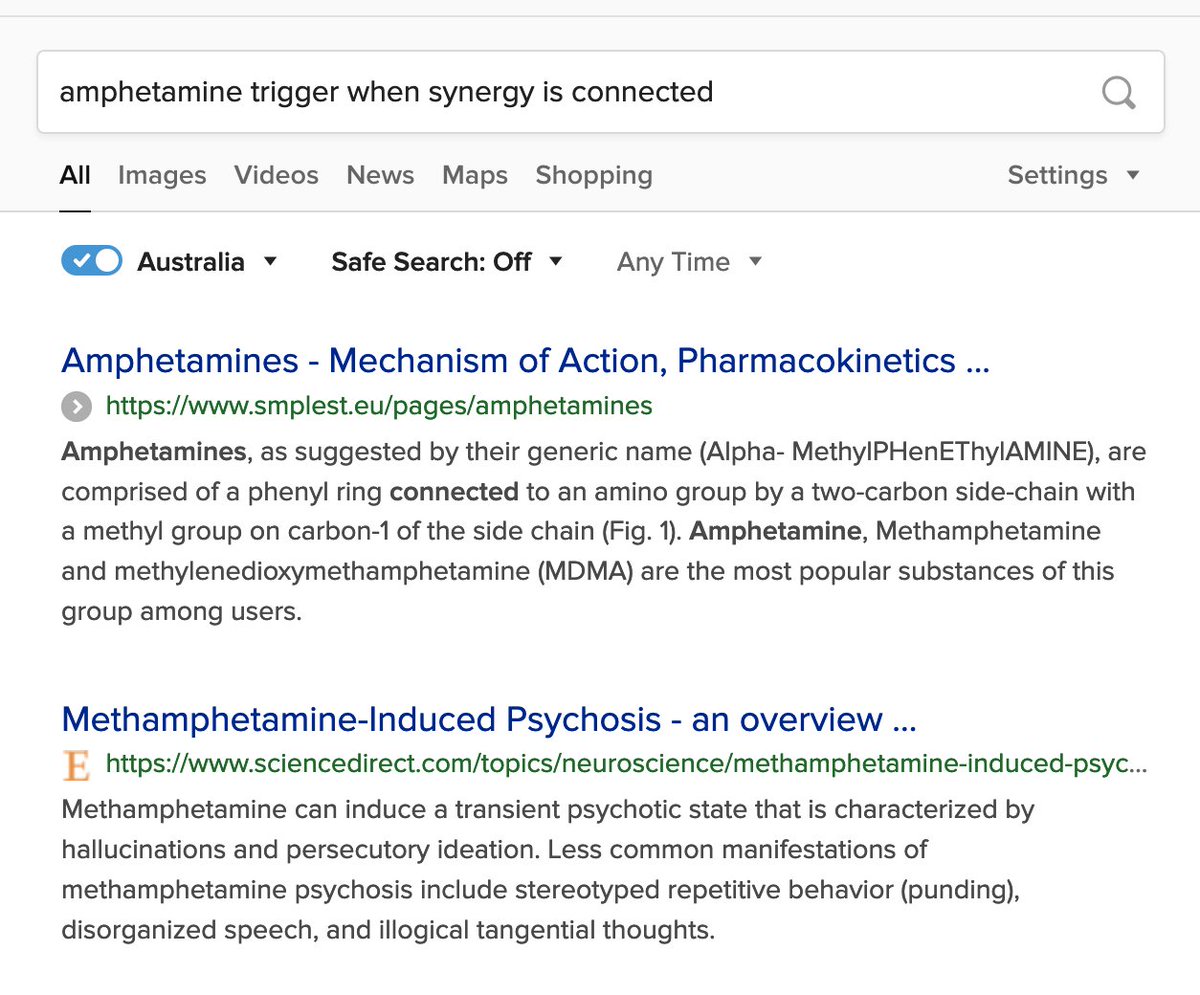
Task: Open the Safe Search: Off dropdown
Action: (x=447, y=262)
